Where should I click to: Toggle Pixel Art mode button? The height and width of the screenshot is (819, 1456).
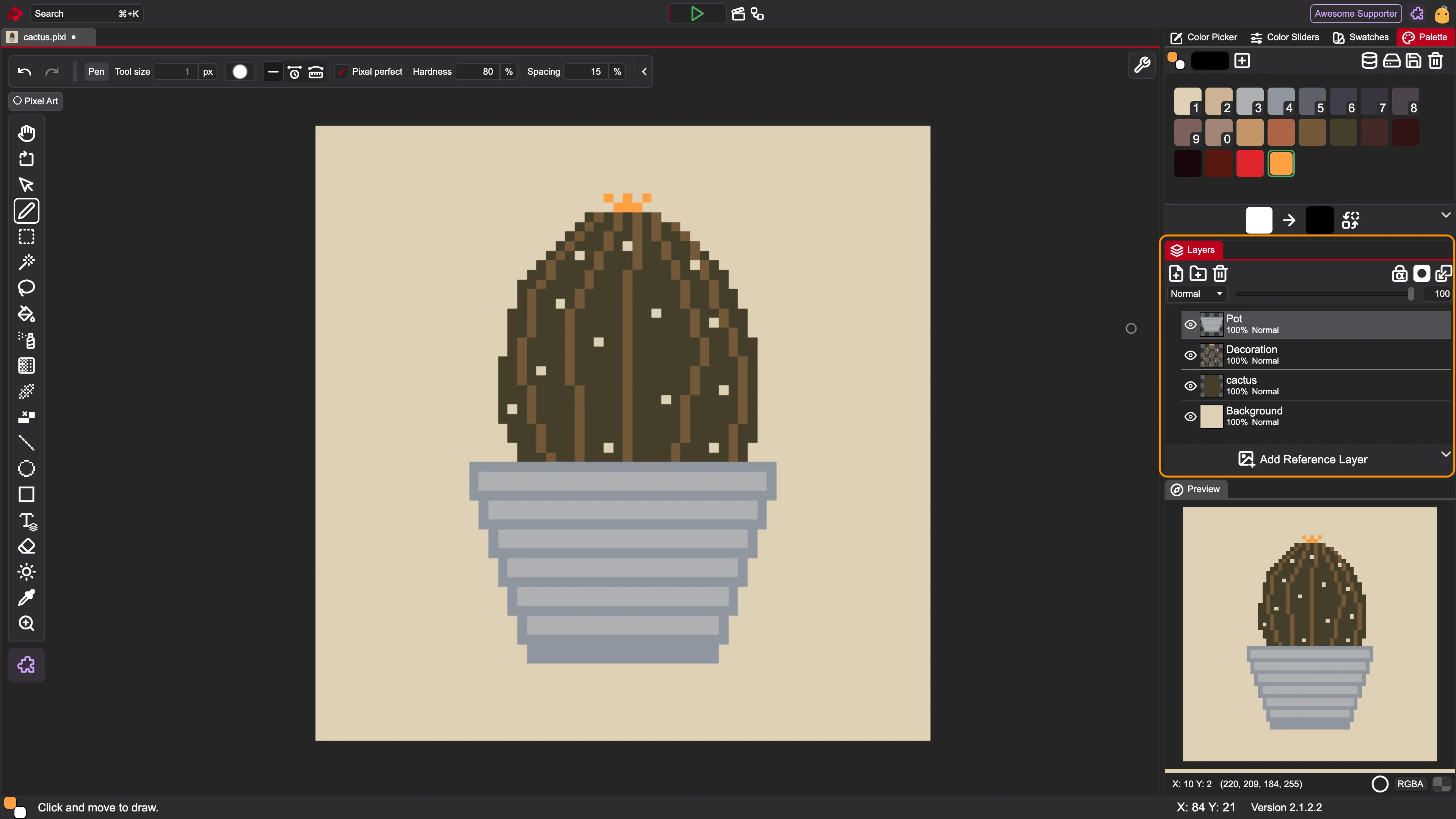(x=36, y=100)
